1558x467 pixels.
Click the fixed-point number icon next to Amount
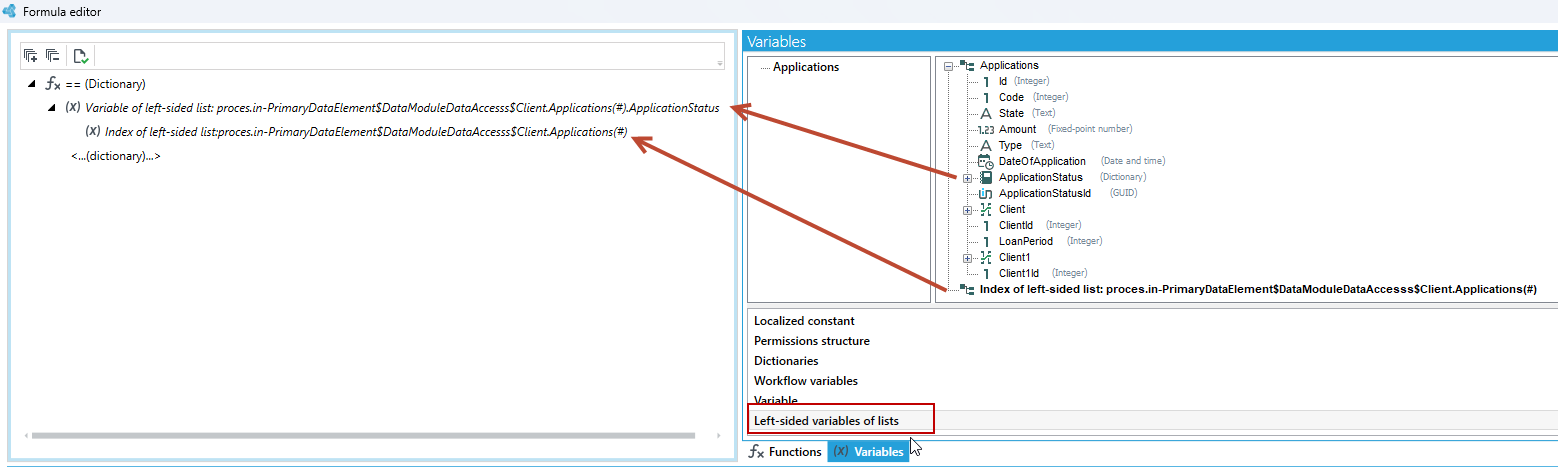pyautogui.click(x=985, y=129)
